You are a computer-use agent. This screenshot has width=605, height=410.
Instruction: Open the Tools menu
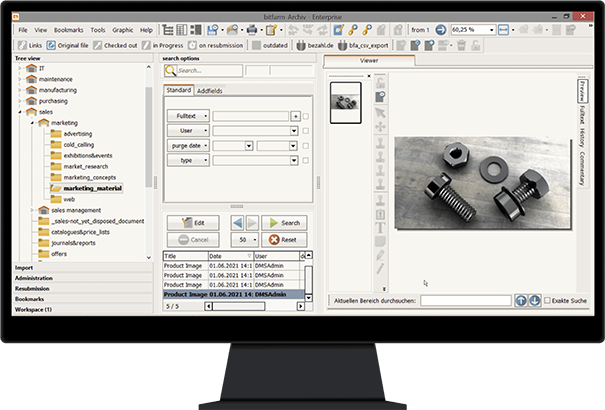(x=98, y=30)
